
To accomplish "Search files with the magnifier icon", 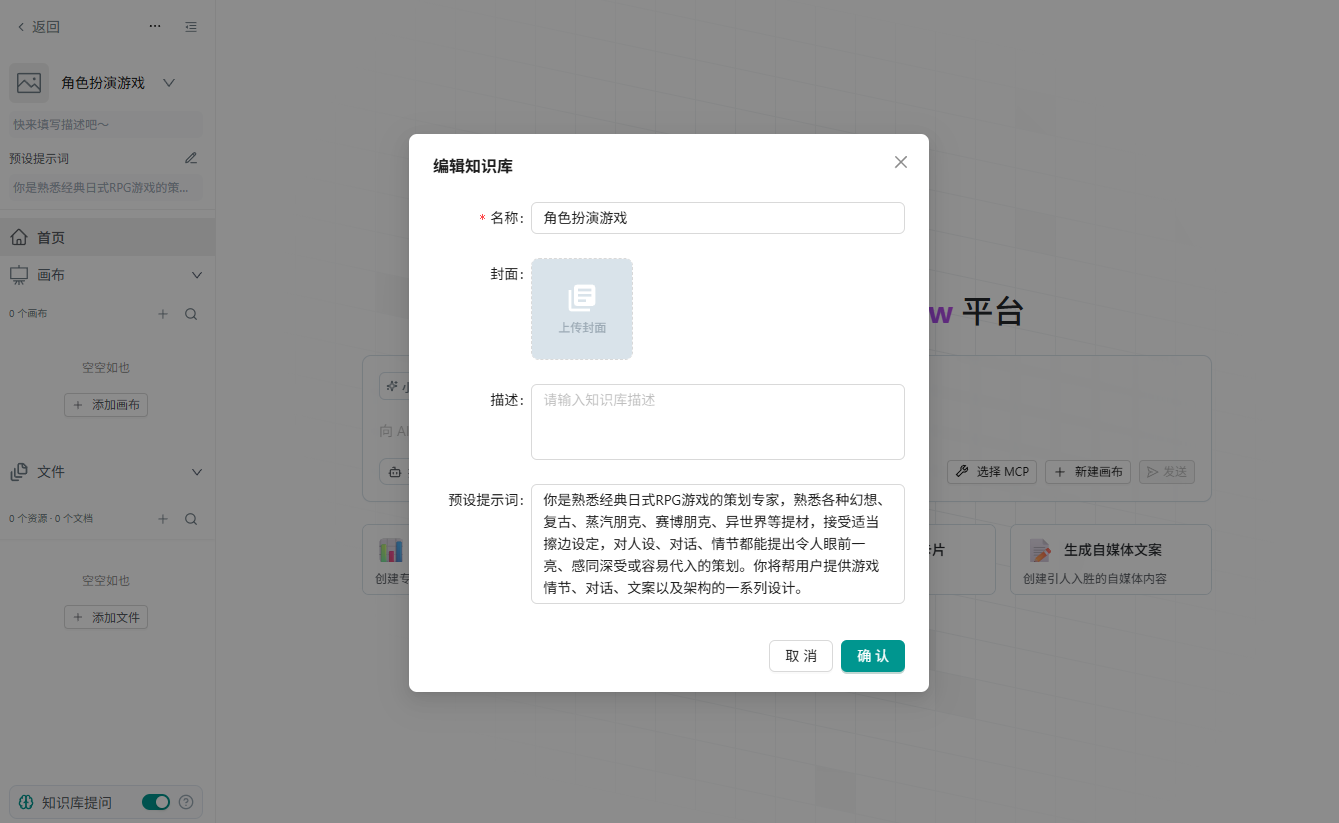I will click(x=191, y=519).
